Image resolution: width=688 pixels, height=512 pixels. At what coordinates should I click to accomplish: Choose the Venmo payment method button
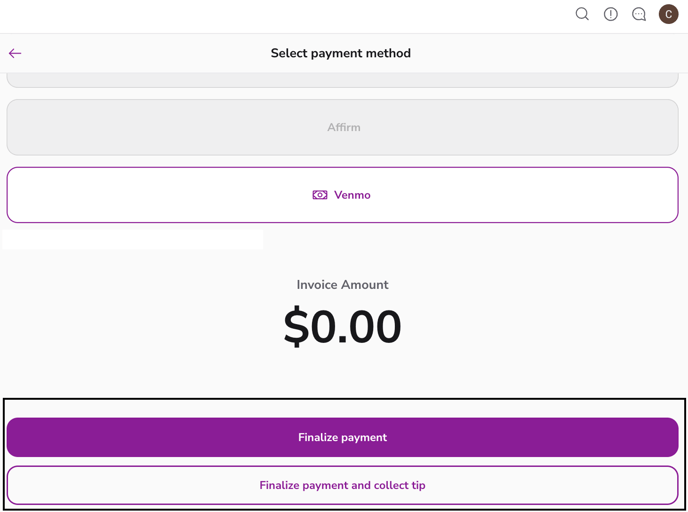click(x=500, y=195)
